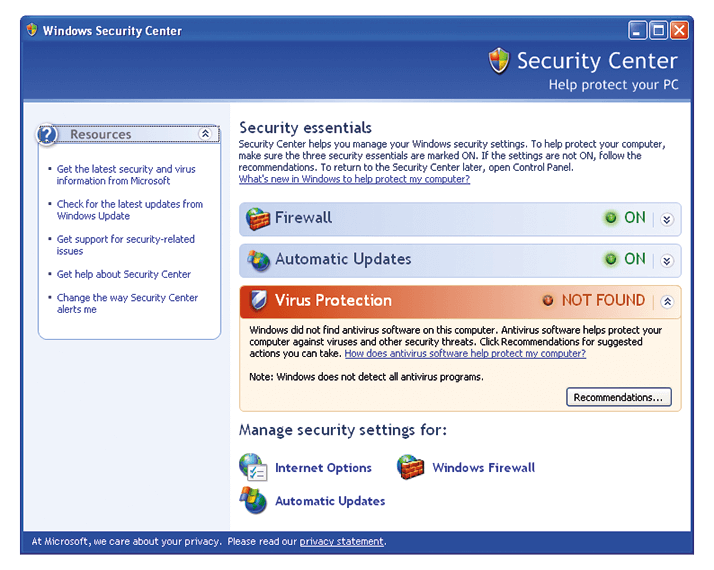Collapse the Virus Protection section chevron

[668, 301]
